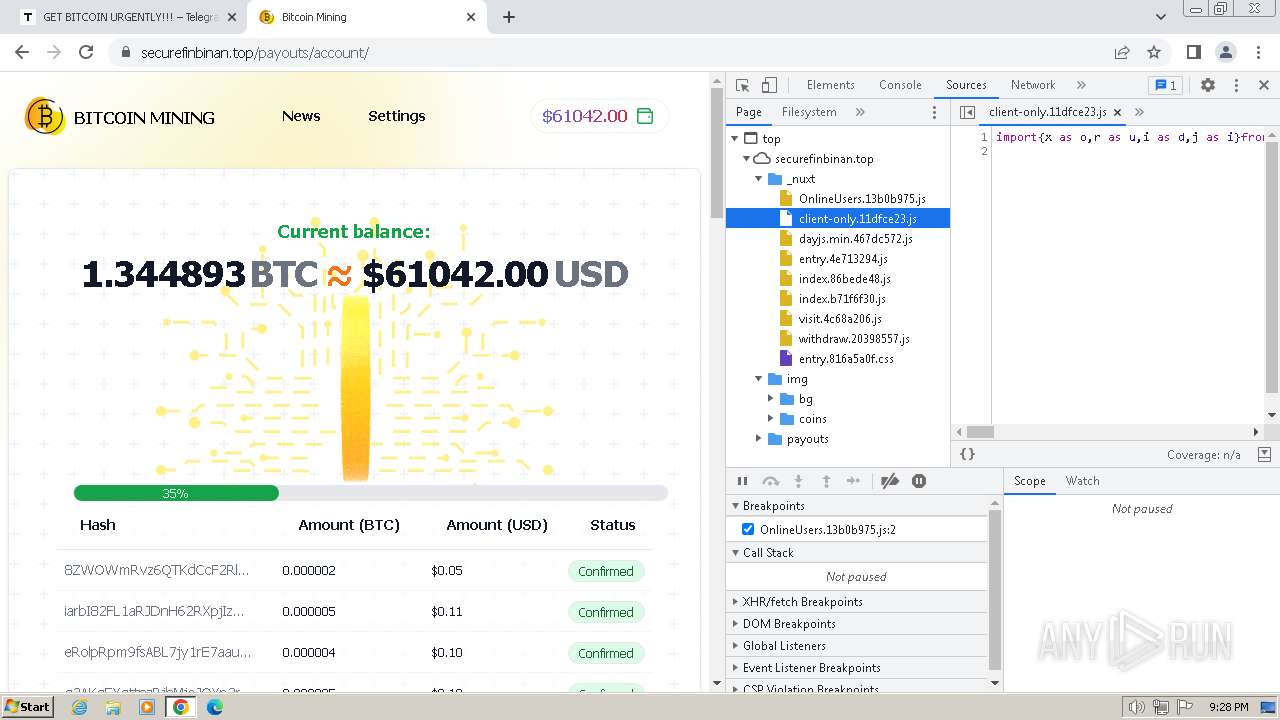Click the News link
The image size is (1280, 720).
[x=301, y=116]
